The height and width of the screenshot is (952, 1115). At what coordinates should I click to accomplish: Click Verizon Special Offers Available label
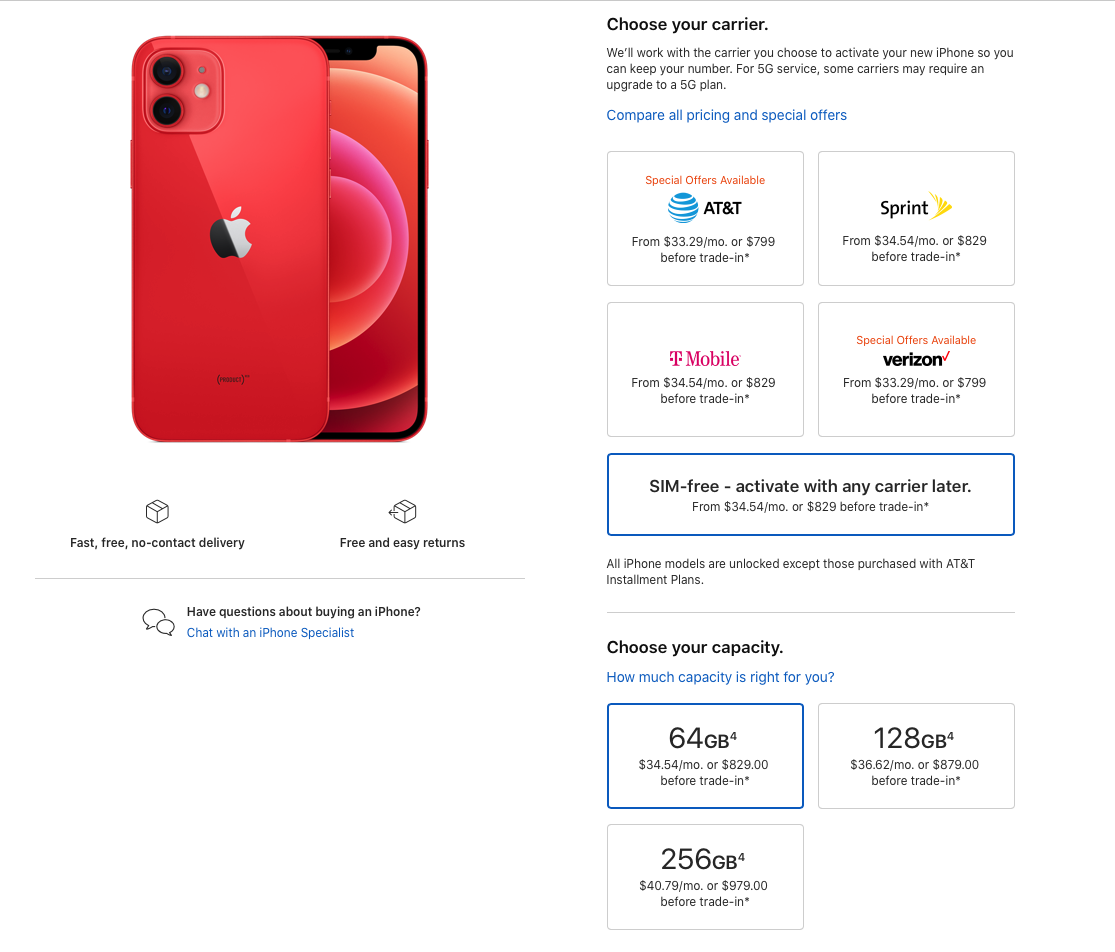916,340
